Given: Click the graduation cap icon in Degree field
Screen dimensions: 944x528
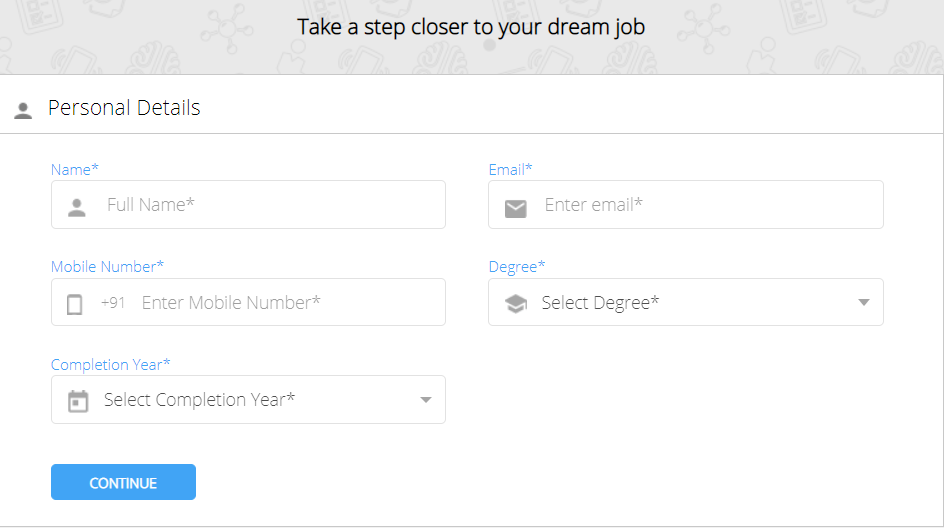Looking at the screenshot, I should click(x=516, y=303).
